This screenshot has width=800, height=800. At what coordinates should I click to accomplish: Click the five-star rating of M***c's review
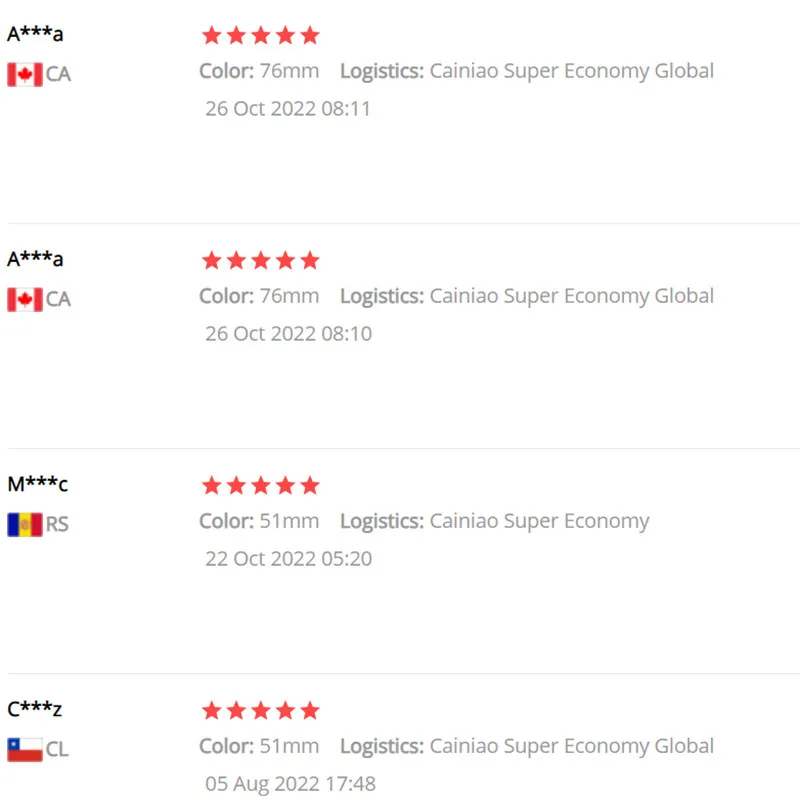click(260, 486)
